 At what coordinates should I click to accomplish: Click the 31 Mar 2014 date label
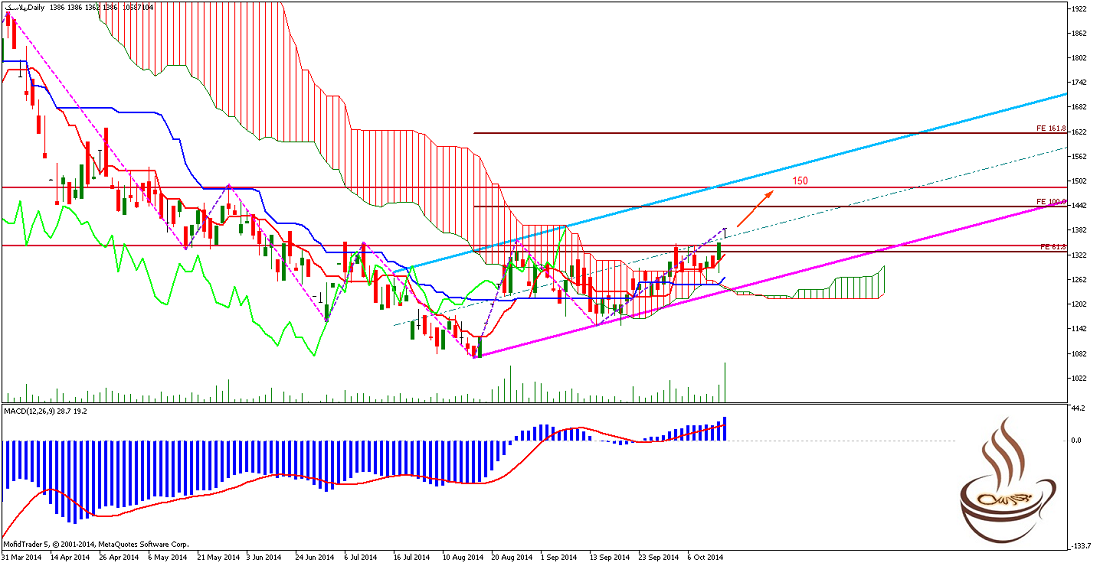(x=23, y=556)
